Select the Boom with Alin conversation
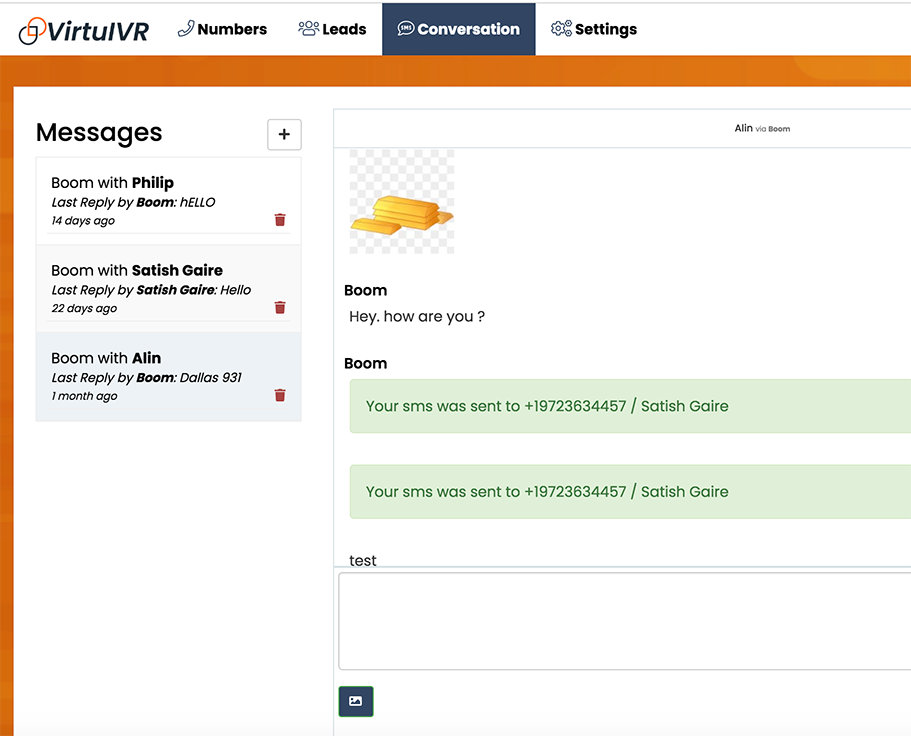 pos(150,376)
